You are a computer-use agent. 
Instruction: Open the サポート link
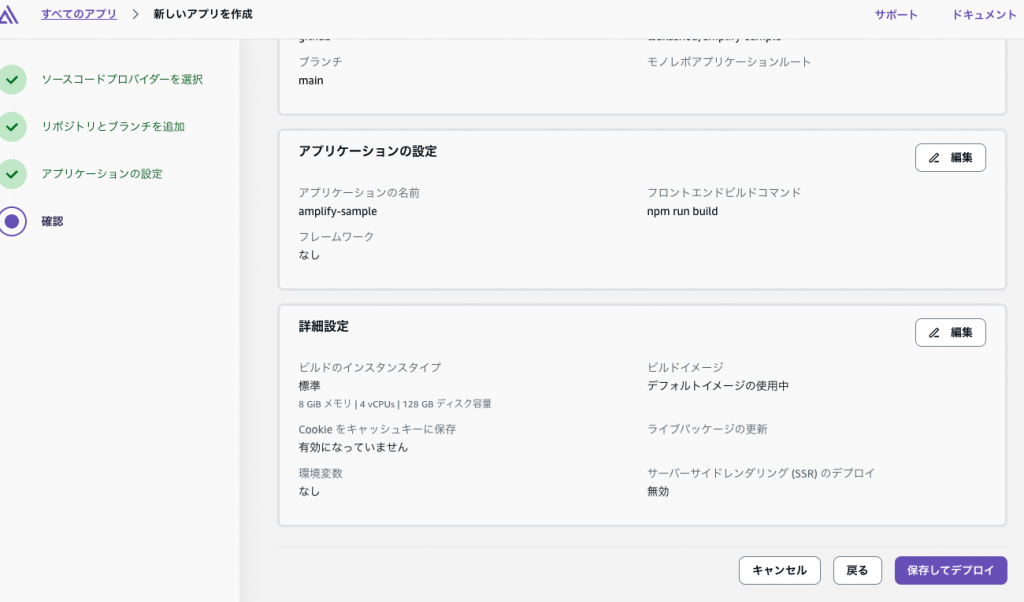click(x=894, y=14)
